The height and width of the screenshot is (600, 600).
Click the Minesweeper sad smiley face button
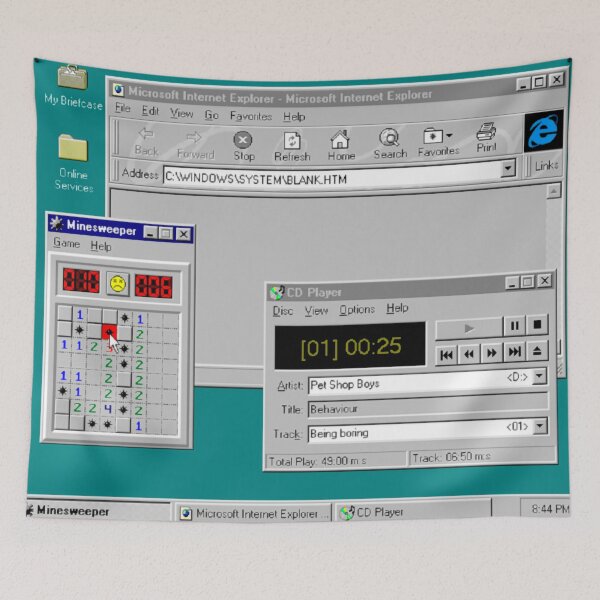(117, 284)
